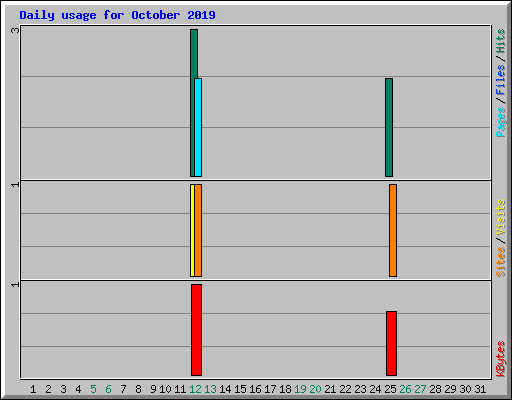Click day label '19' on the x-axis
512x400 pixels.
click(x=300, y=389)
